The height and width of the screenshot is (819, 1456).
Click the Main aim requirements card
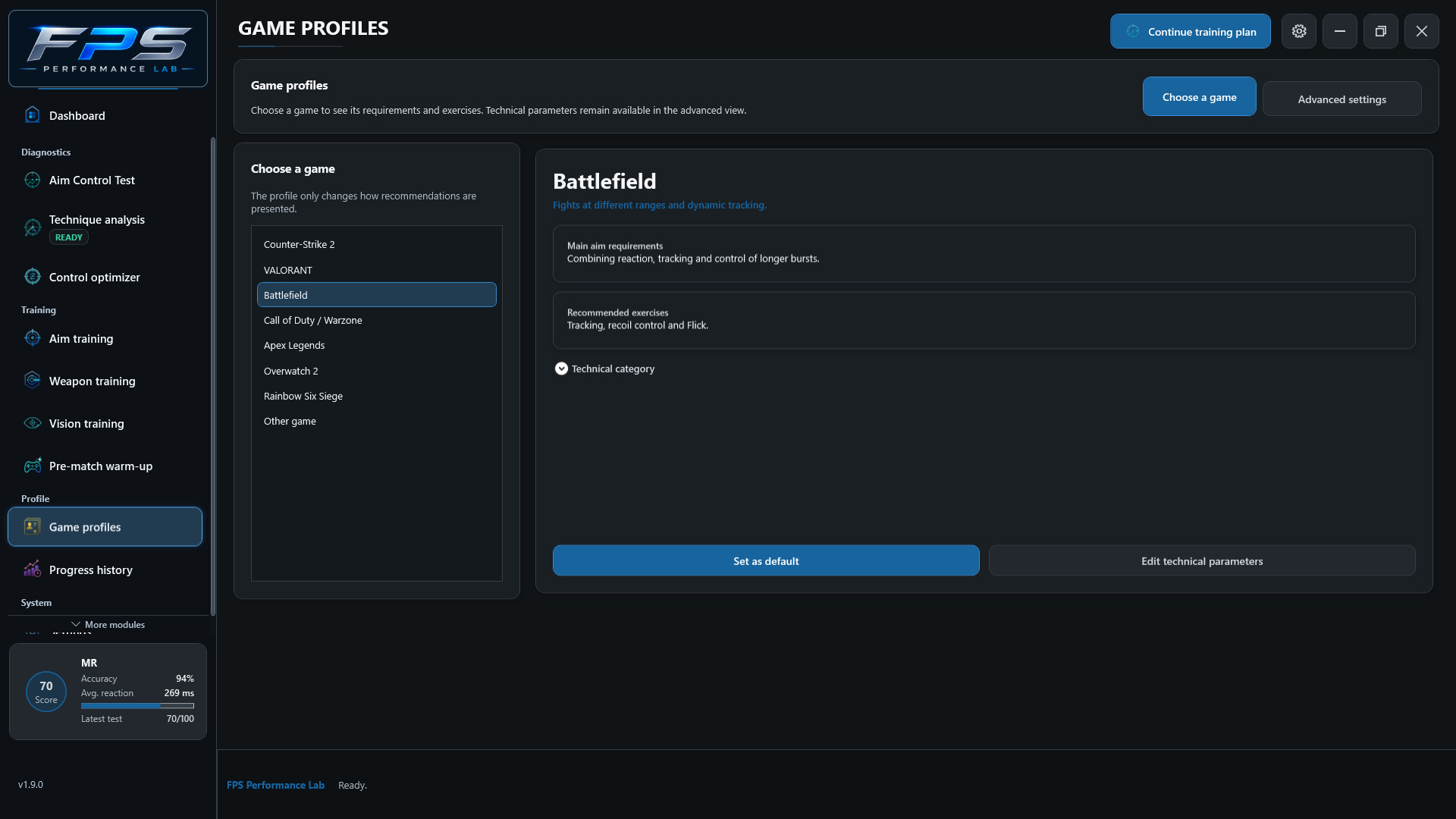pos(984,253)
